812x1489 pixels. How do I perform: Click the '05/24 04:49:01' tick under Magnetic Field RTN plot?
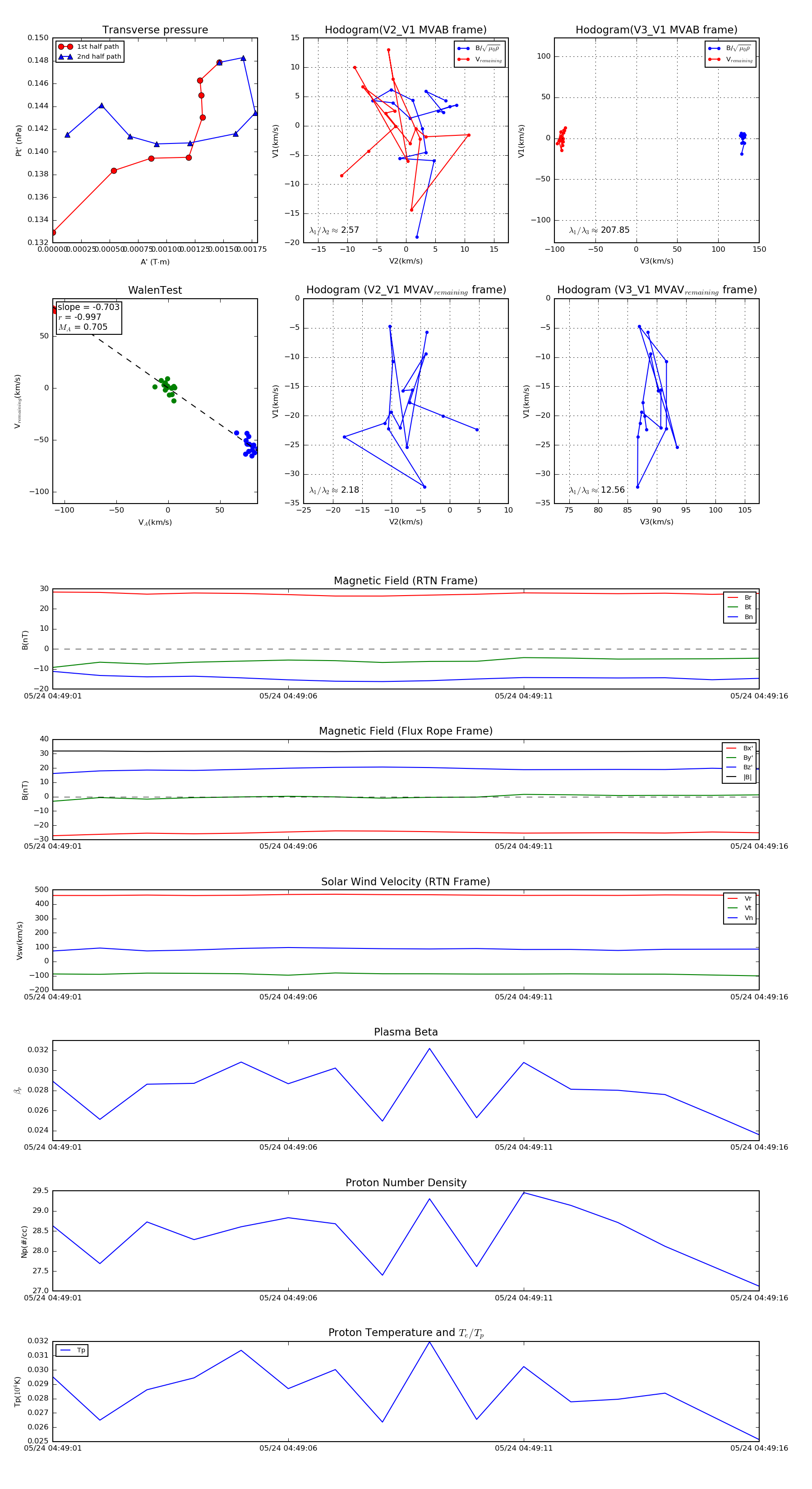point(53,696)
